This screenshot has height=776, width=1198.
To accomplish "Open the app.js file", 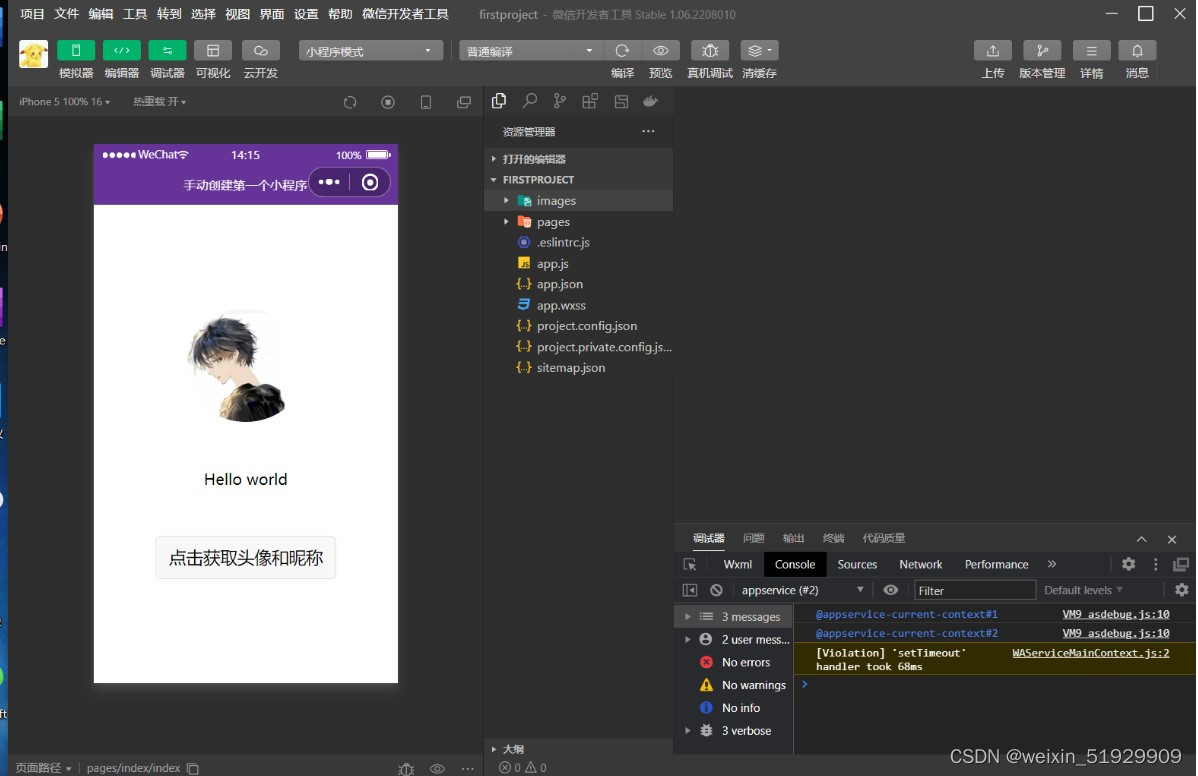I will pyautogui.click(x=578, y=264).
